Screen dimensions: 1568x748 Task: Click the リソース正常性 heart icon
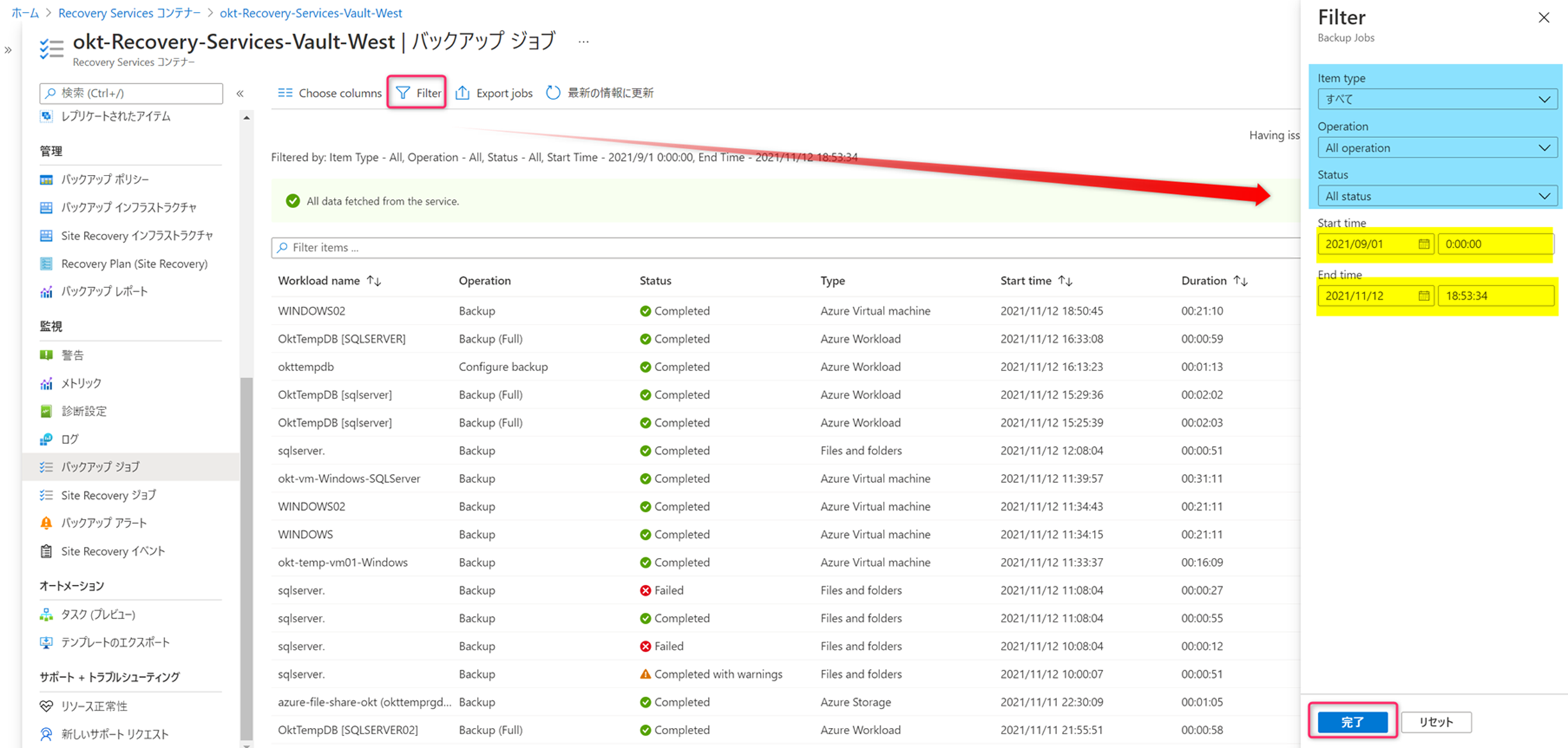(47, 706)
